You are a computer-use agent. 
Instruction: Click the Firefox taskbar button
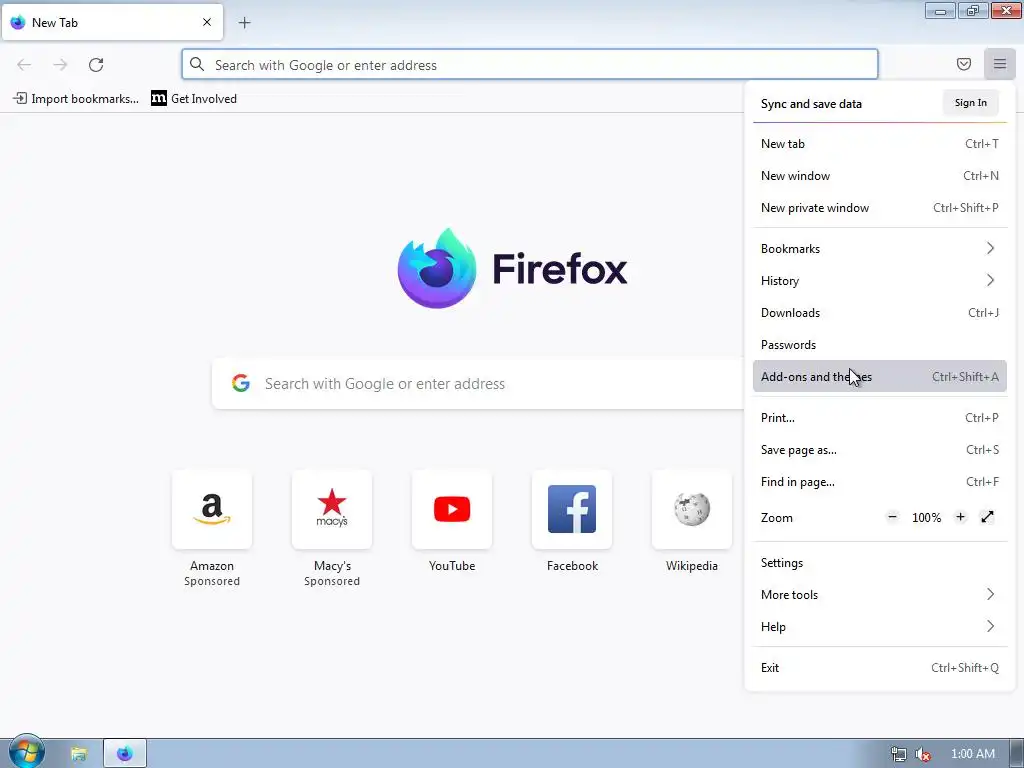point(125,754)
